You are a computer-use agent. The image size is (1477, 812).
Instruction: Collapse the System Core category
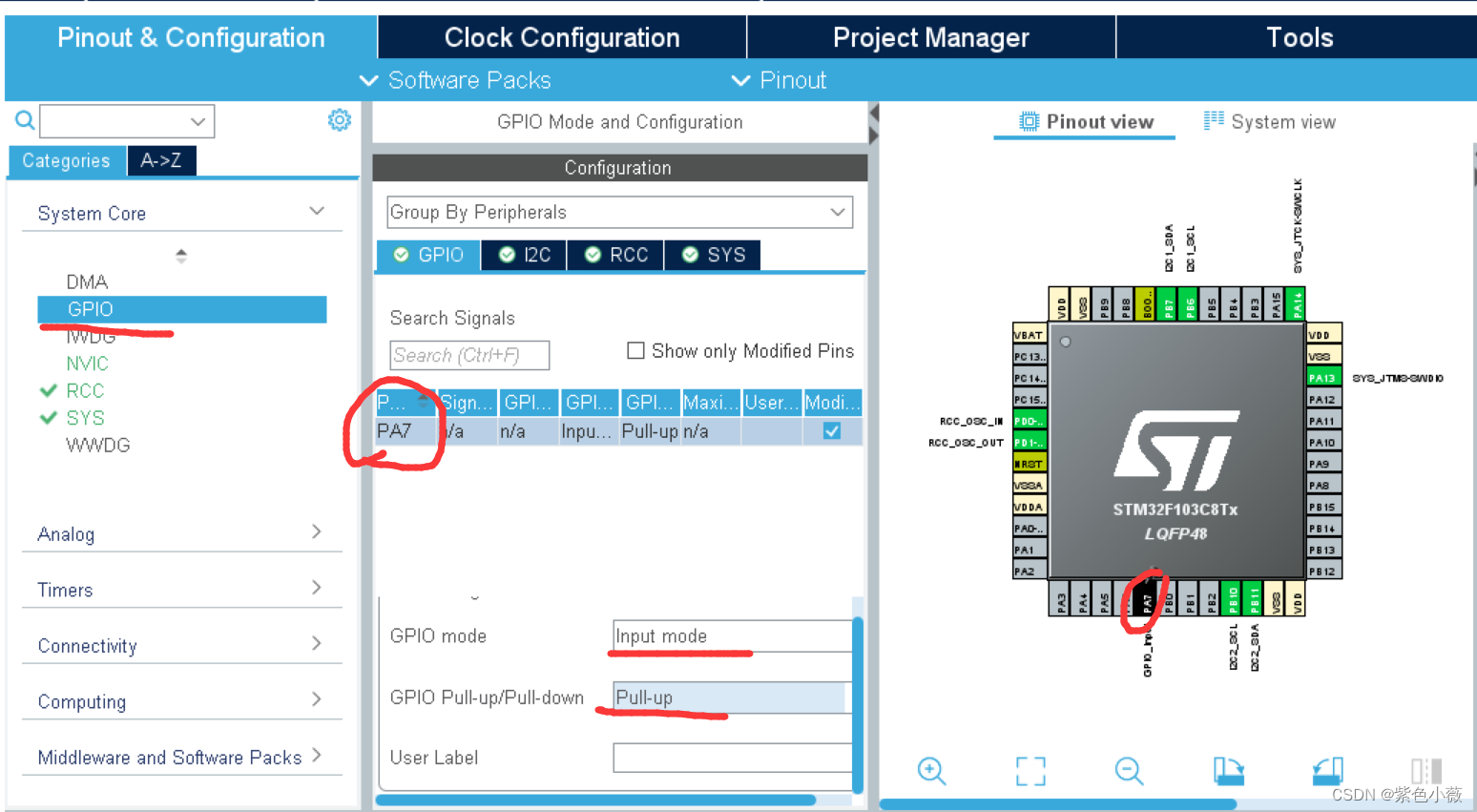tap(318, 211)
